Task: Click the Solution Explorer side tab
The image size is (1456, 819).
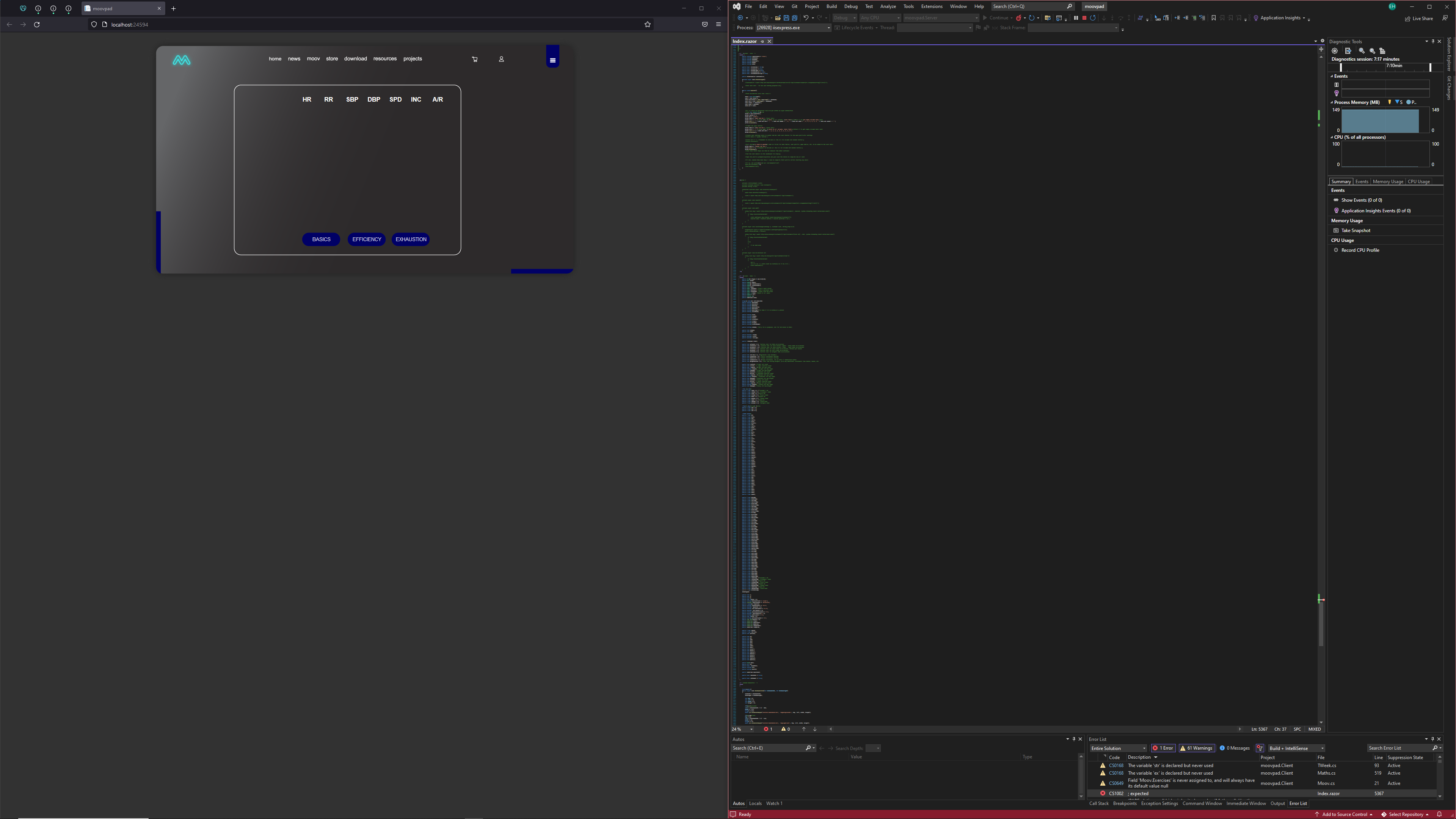Action: point(1449,54)
